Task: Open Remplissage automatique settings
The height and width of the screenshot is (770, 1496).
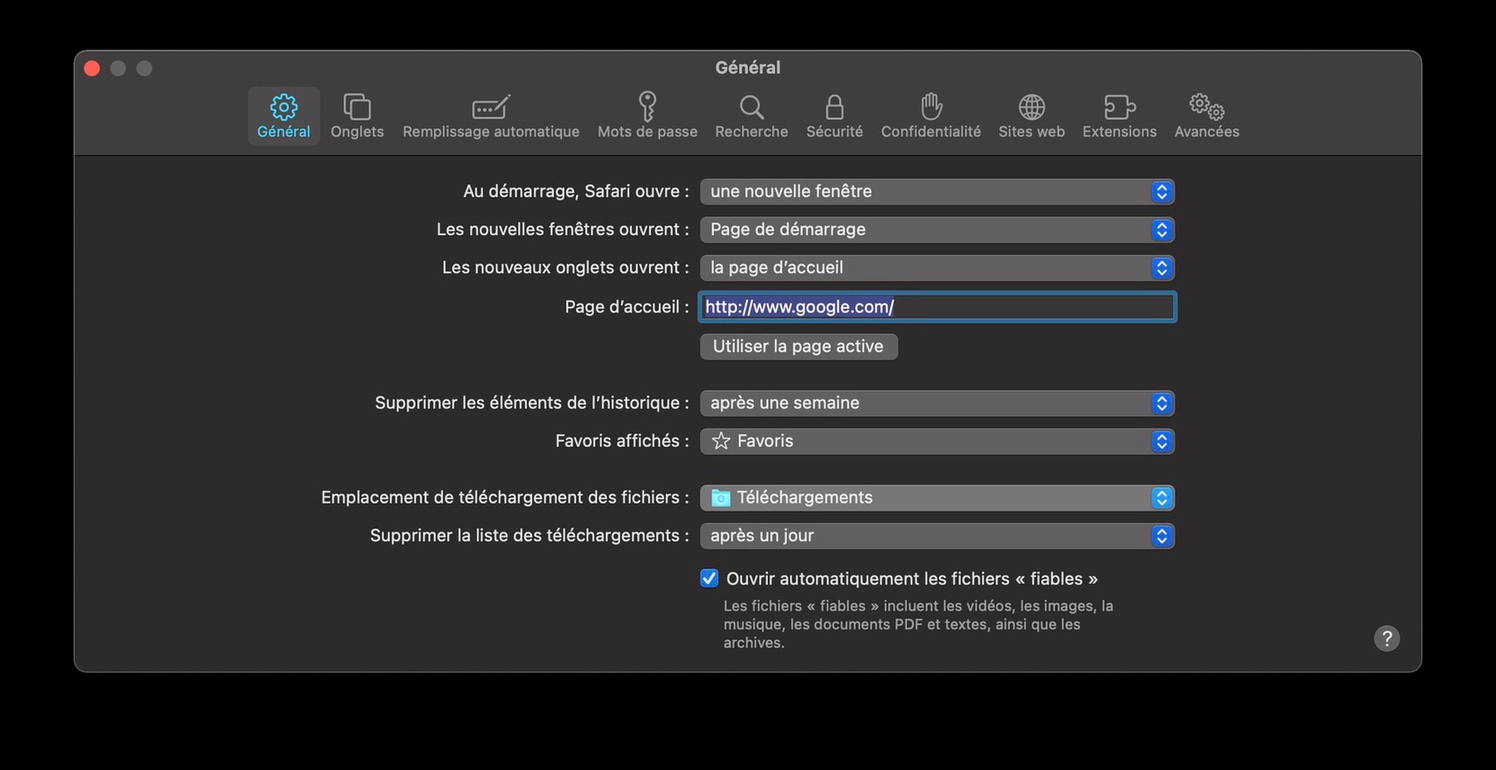Action: pyautogui.click(x=491, y=116)
